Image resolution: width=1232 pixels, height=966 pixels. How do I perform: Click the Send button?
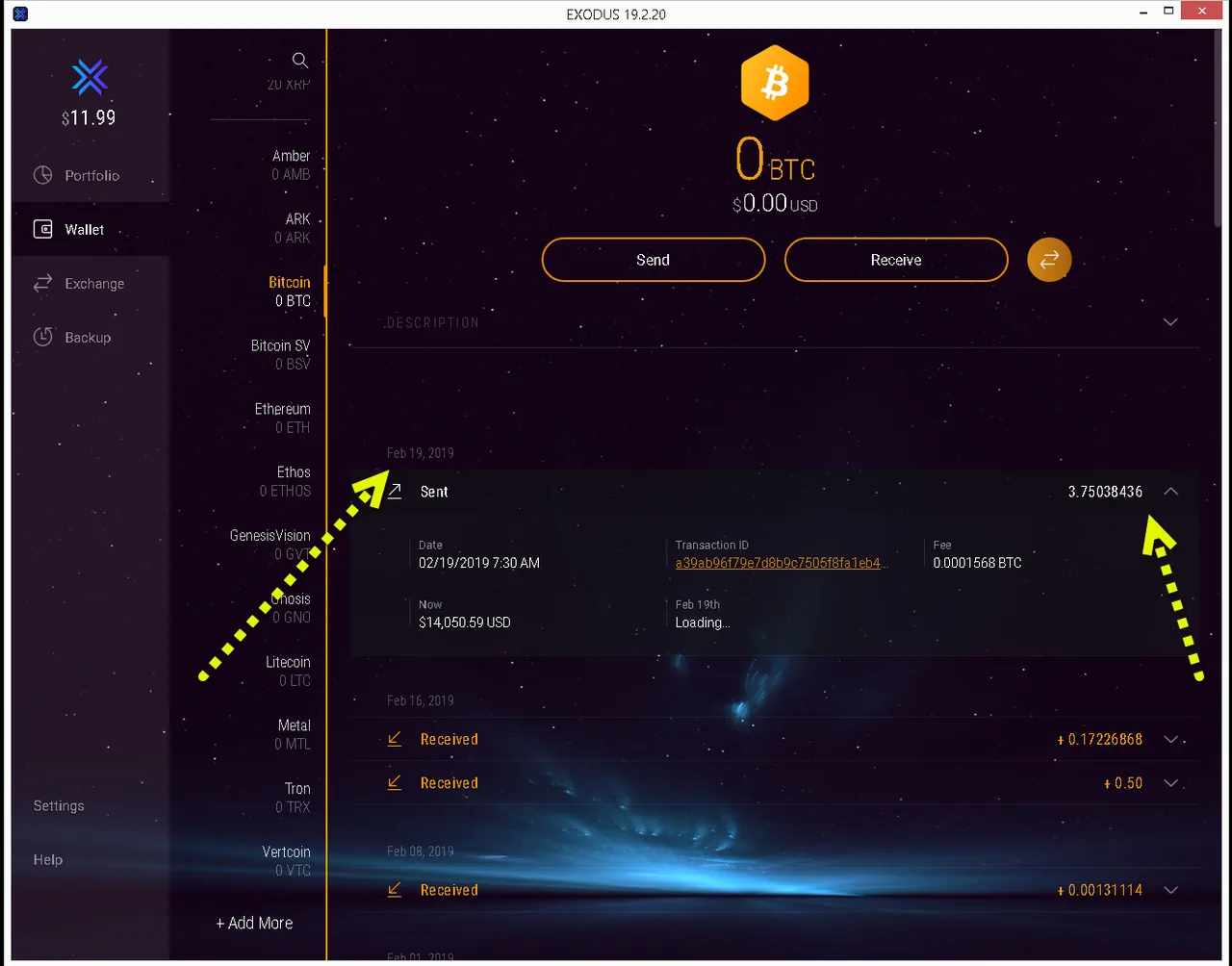(x=654, y=260)
